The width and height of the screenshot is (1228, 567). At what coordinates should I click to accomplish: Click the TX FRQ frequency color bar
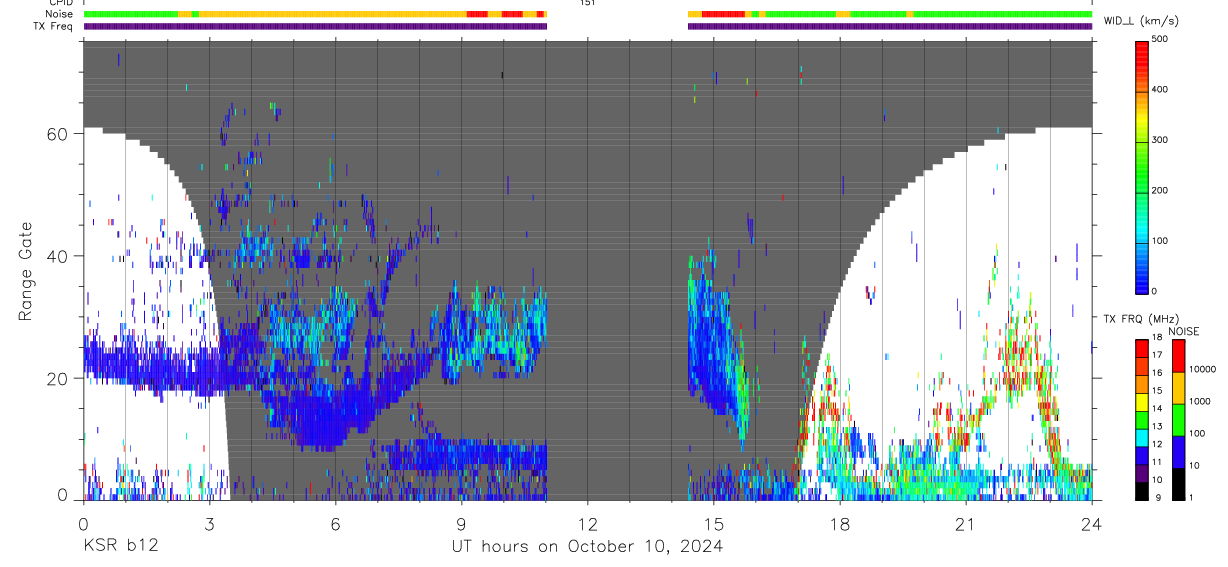point(1142,419)
